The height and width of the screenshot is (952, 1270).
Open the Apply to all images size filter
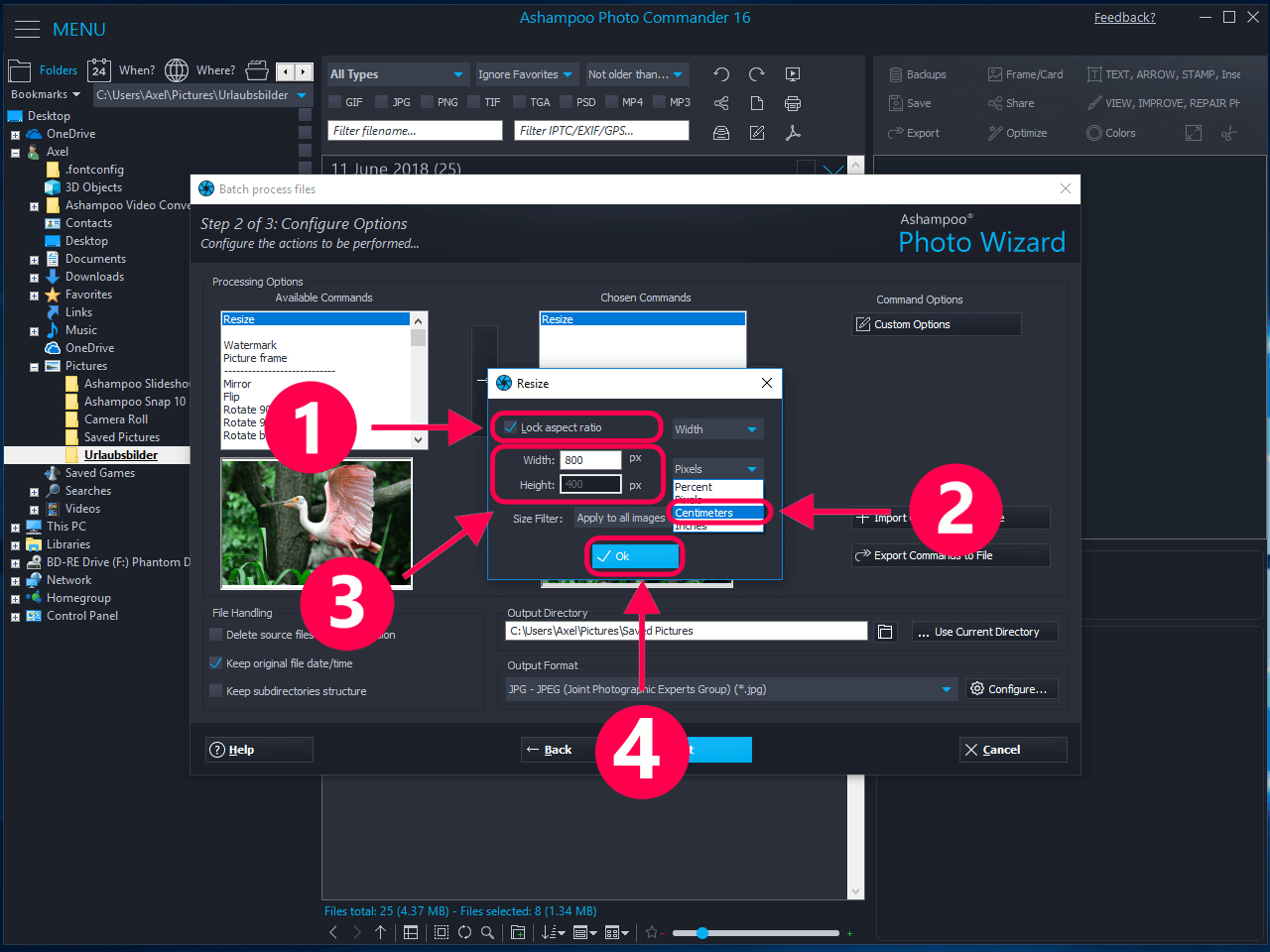click(621, 518)
